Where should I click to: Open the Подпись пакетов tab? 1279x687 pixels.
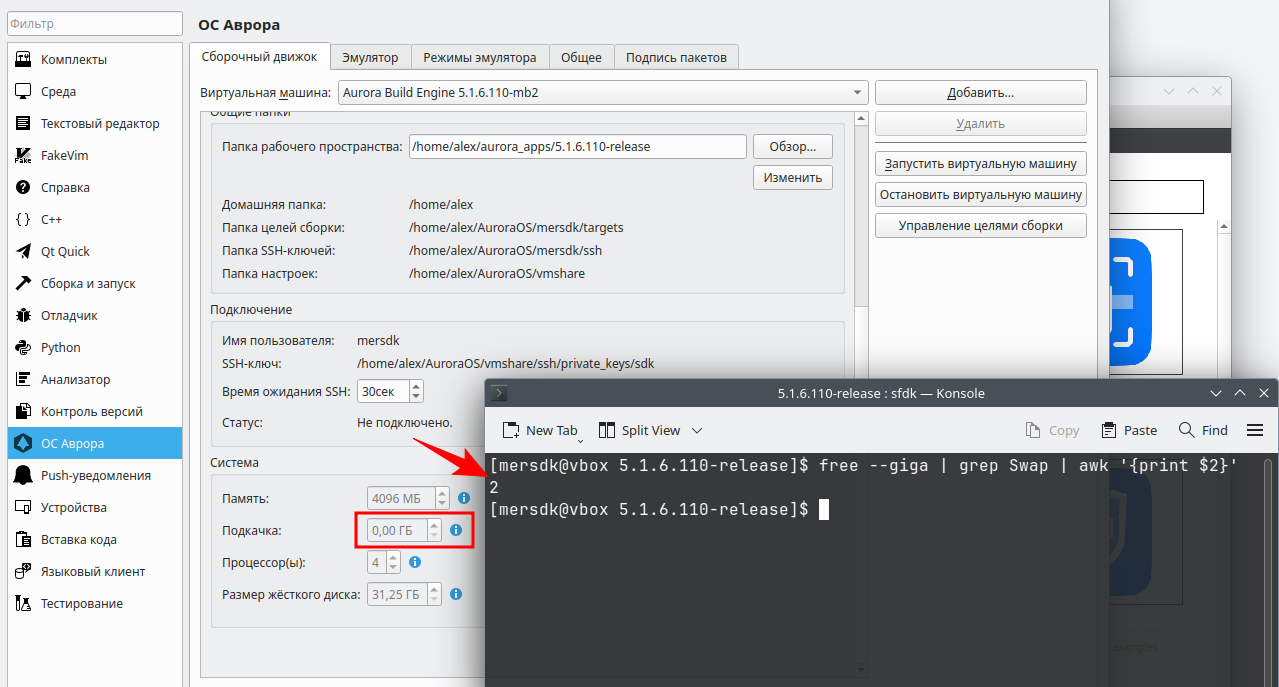(676, 57)
